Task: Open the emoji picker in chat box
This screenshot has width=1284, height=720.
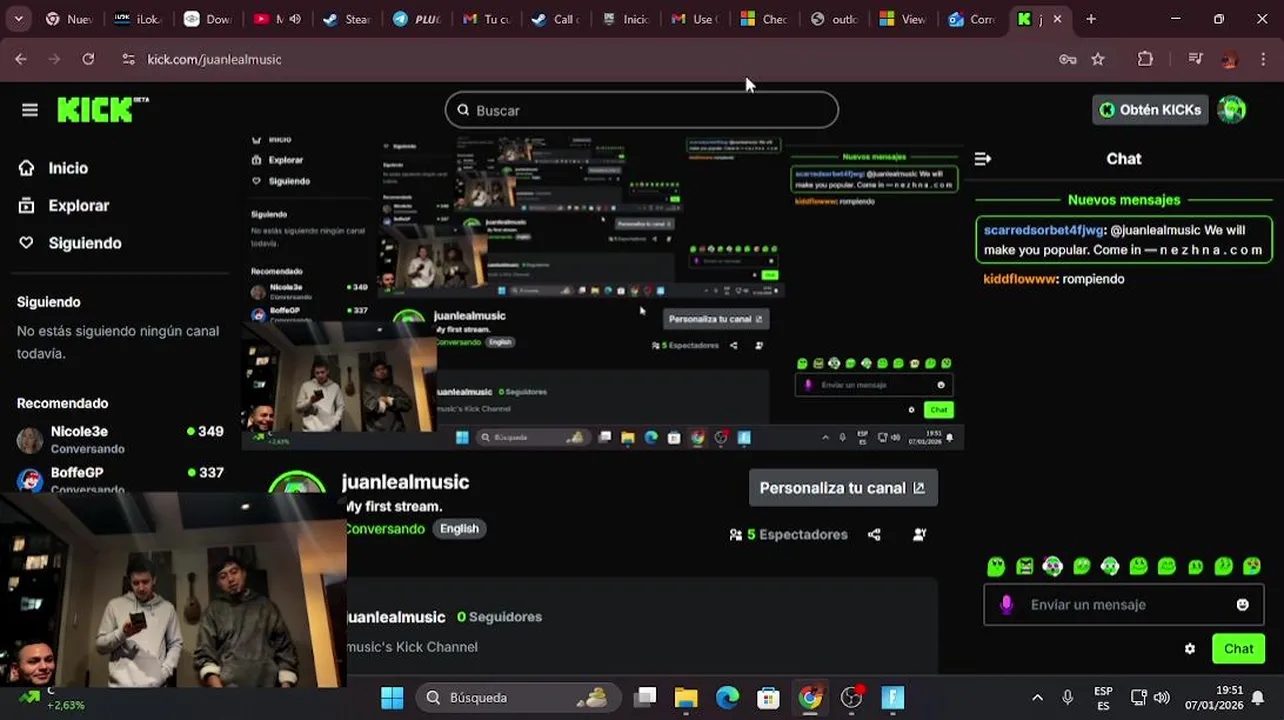Action: tap(1243, 604)
